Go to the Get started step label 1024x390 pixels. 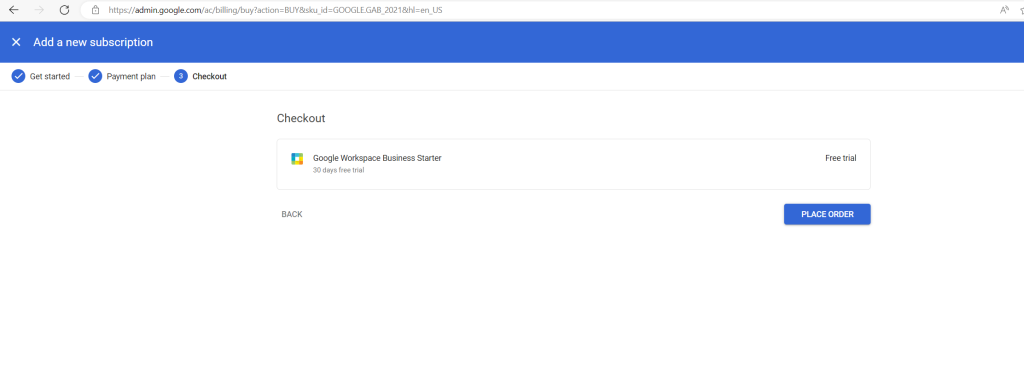50,76
